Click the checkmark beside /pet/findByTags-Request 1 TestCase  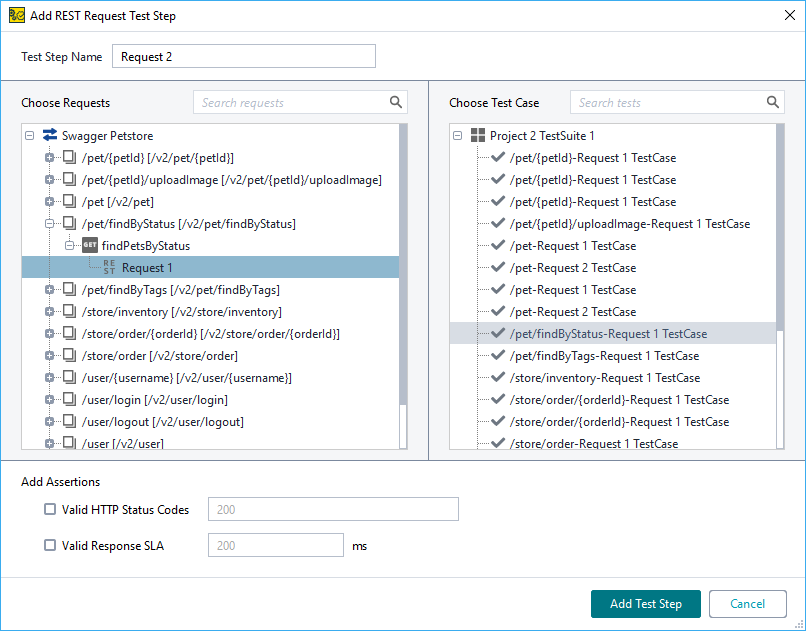point(496,355)
